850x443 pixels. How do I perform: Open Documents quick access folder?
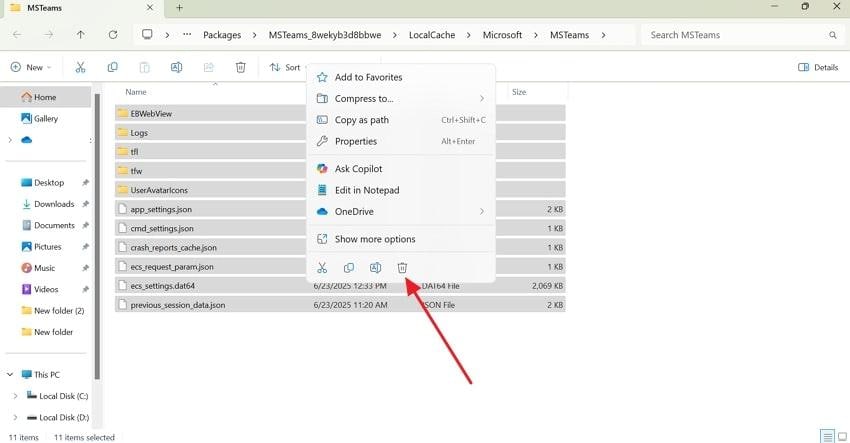click(x=49, y=225)
